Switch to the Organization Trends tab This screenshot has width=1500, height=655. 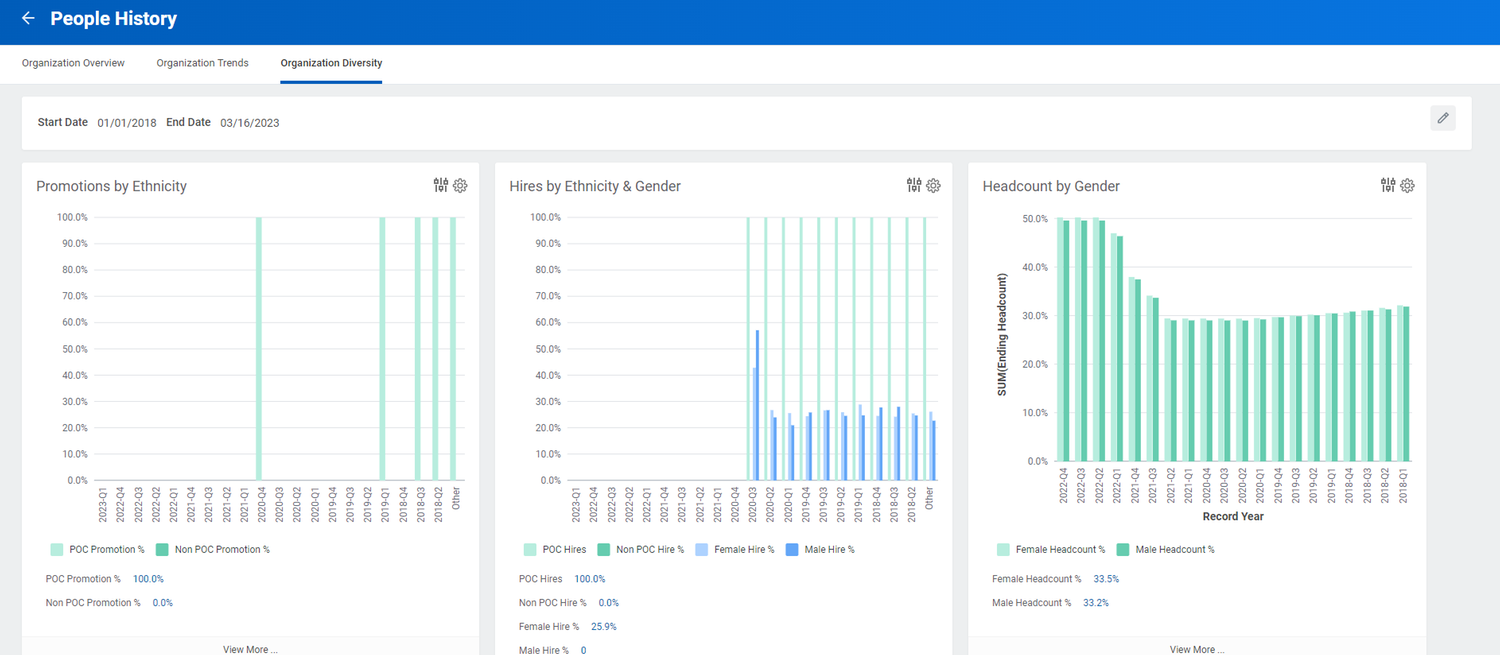(x=202, y=62)
